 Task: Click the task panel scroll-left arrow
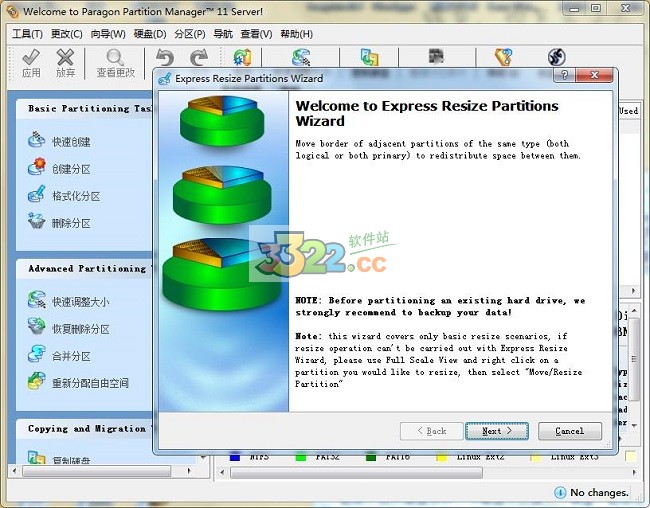point(15,471)
